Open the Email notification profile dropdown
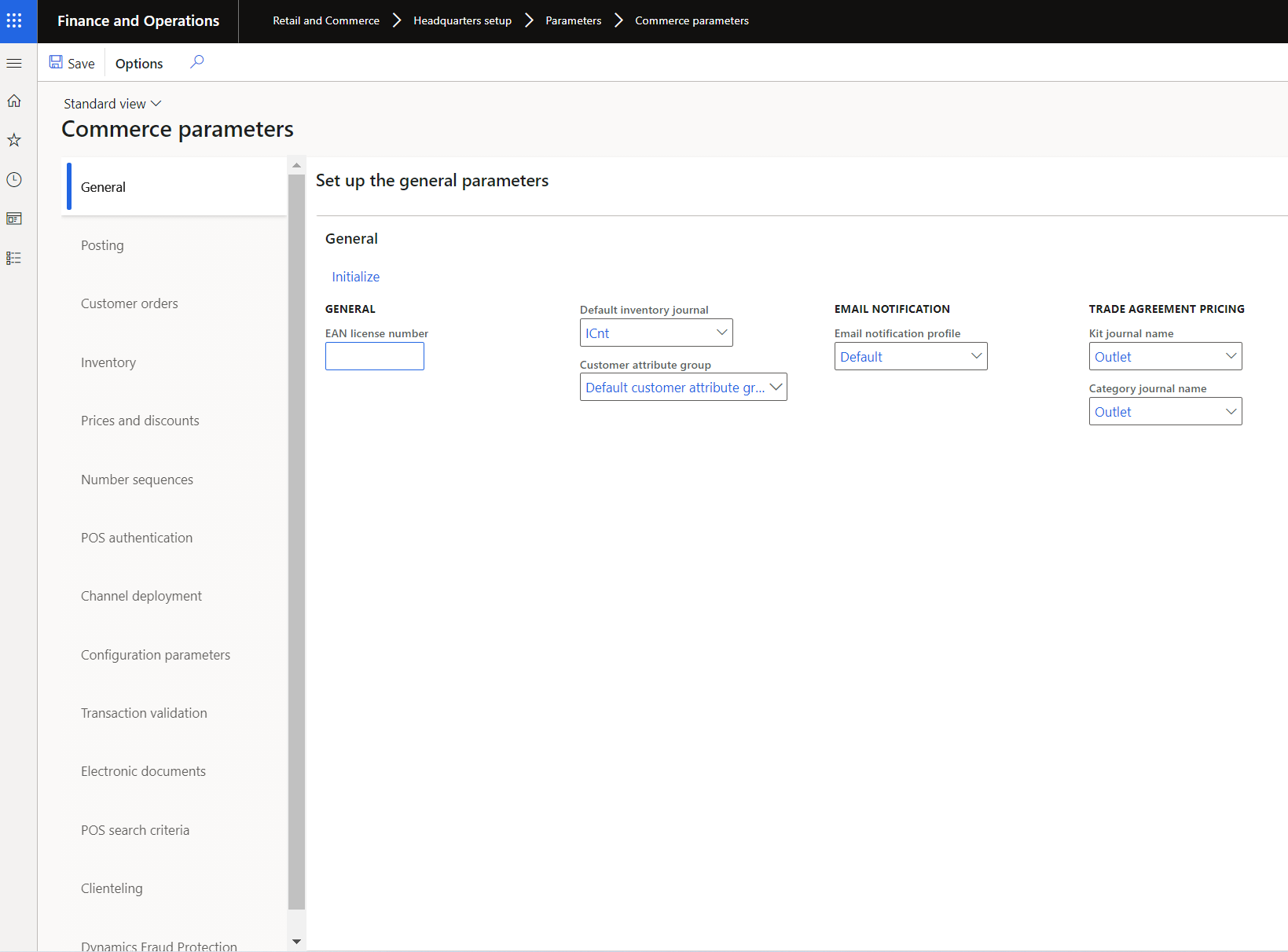The image size is (1288, 952). (976, 356)
